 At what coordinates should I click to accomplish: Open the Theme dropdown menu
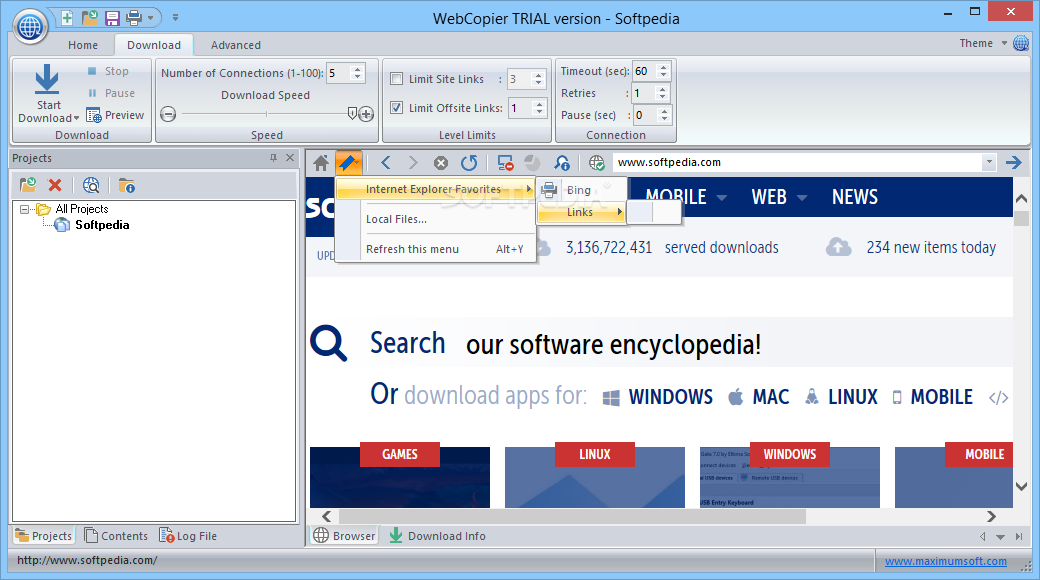(983, 43)
